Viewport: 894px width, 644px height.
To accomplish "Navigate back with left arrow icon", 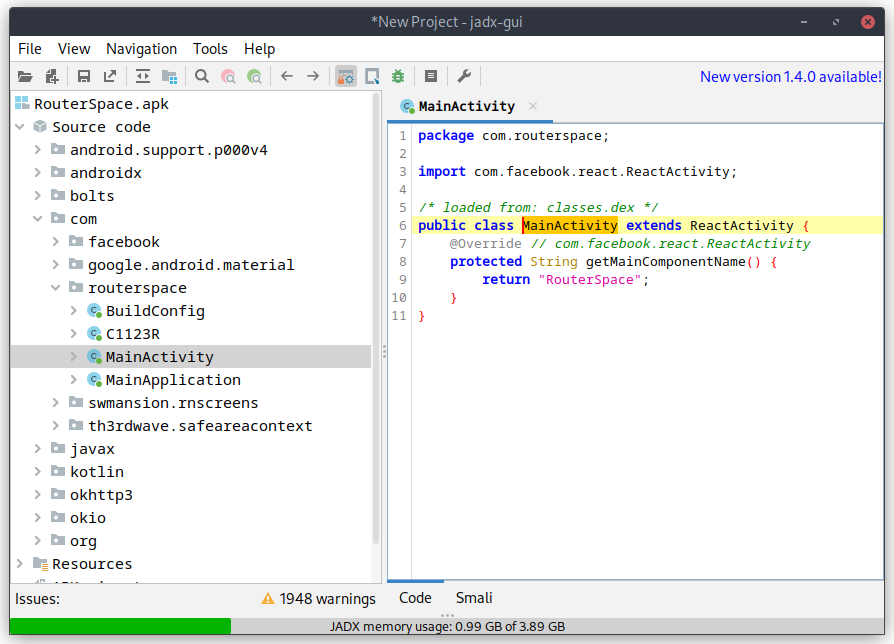I will click(287, 76).
